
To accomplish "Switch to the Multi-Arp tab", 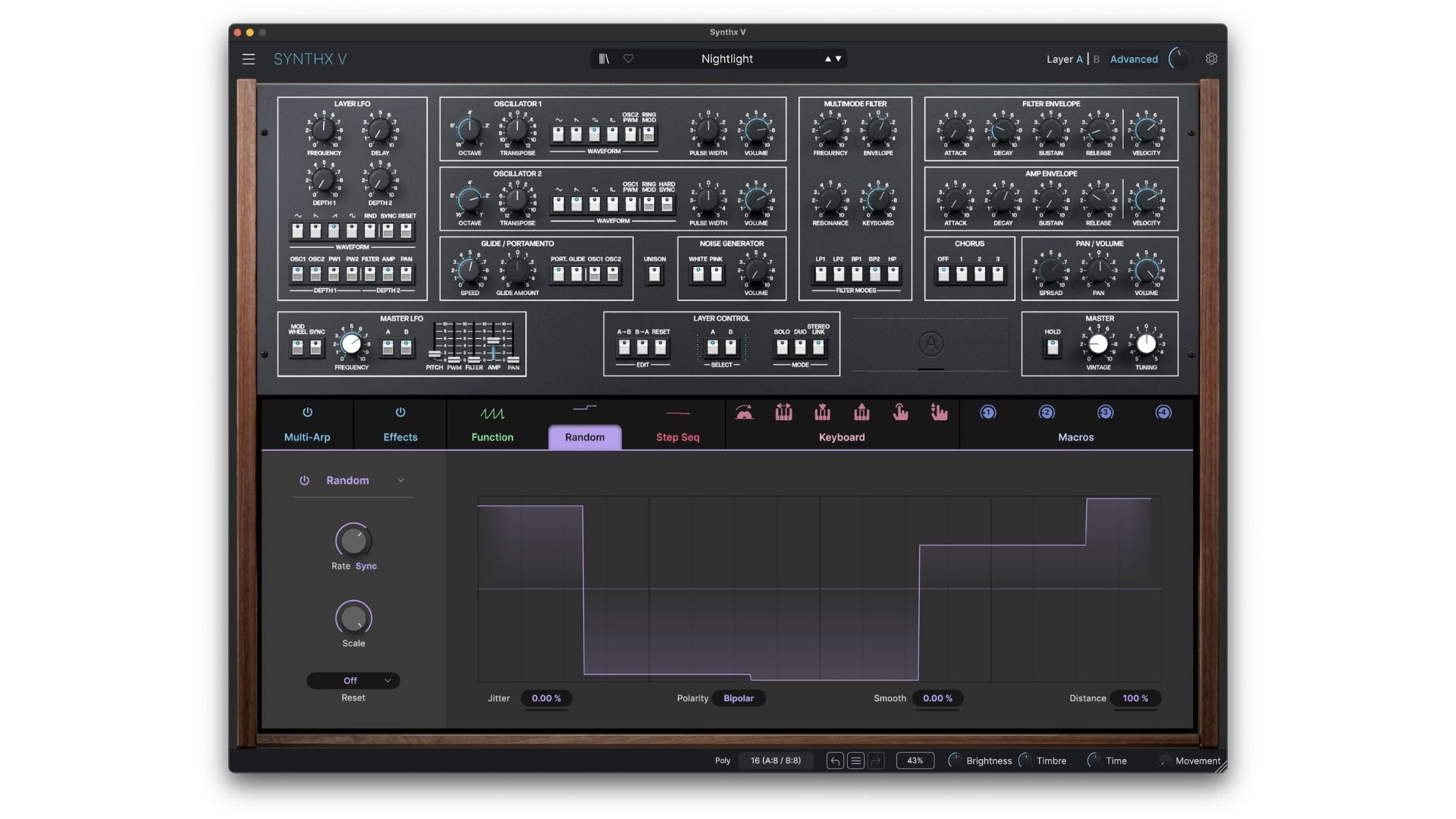I will pyautogui.click(x=307, y=437).
